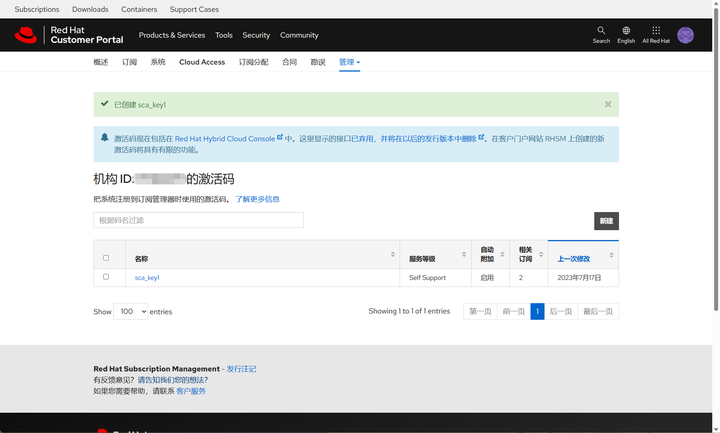The image size is (720, 433).
Task: Open the sca_key1 activation key link
Action: (x=147, y=277)
